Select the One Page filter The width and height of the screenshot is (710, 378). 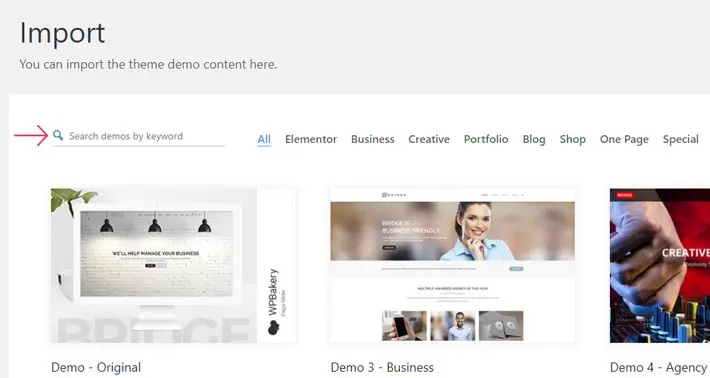click(x=624, y=139)
